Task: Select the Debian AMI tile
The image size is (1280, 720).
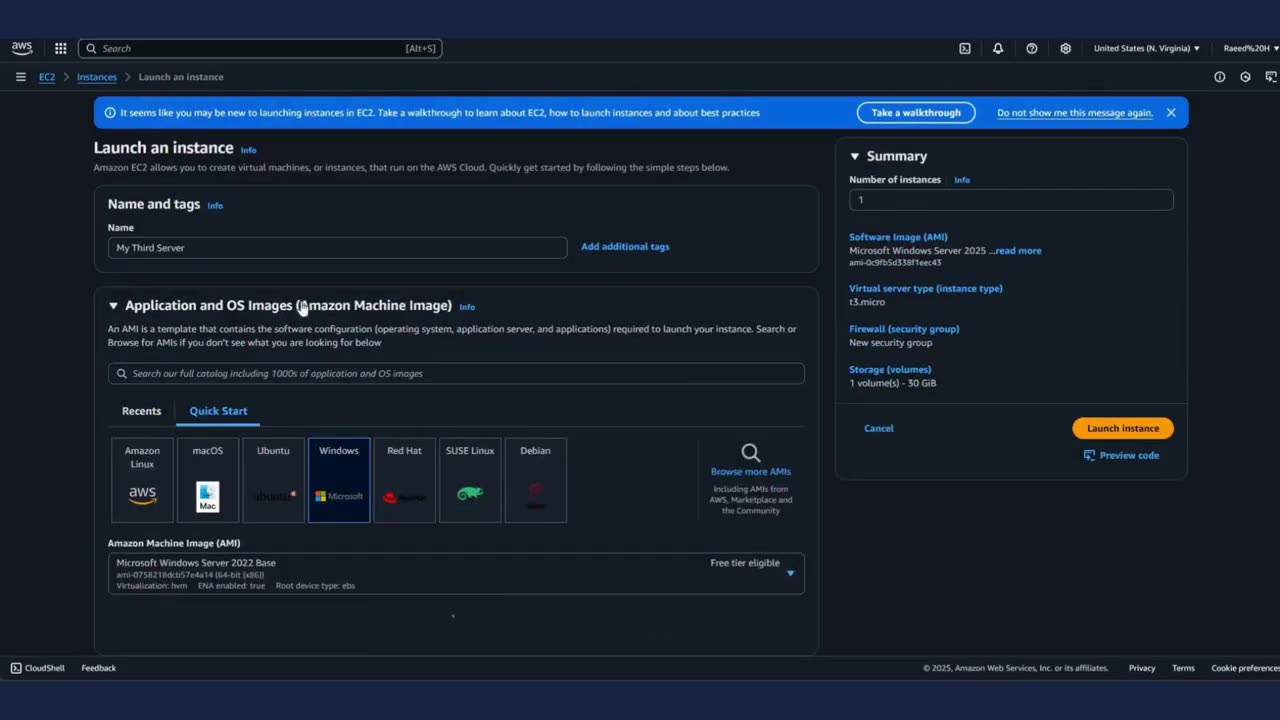Action: 535,480
